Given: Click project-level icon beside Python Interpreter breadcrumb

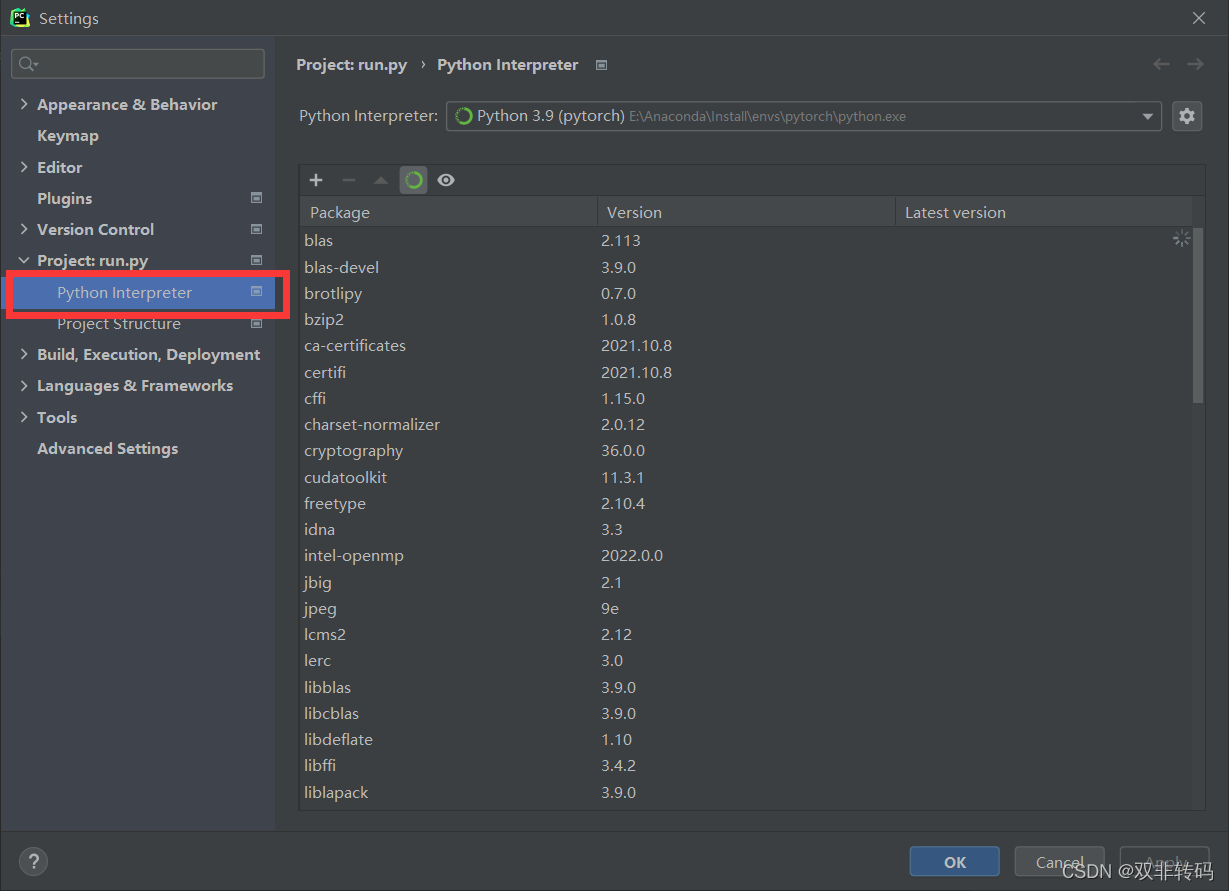Looking at the screenshot, I should pyautogui.click(x=601, y=65).
